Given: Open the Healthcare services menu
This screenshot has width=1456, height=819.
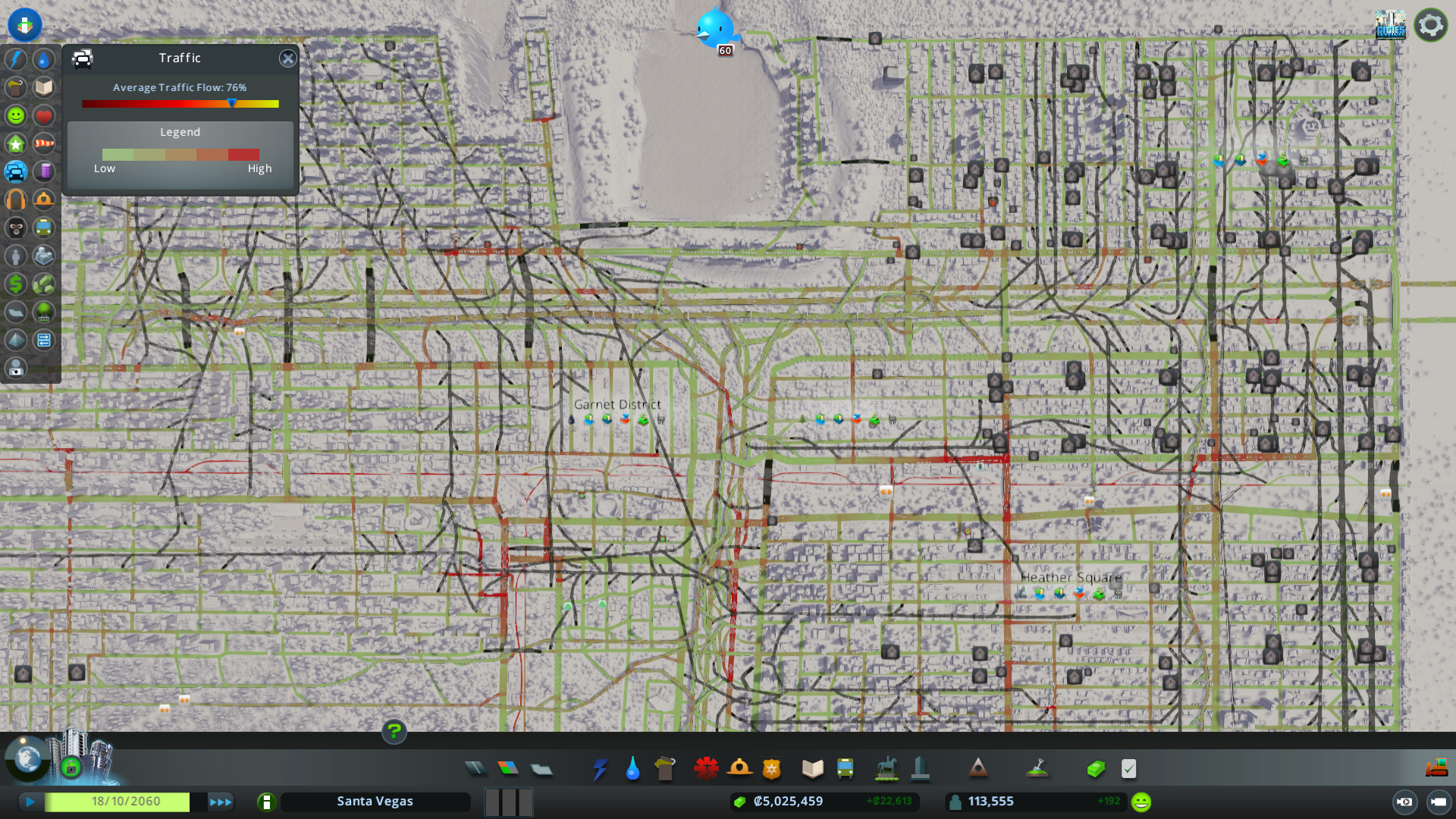Looking at the screenshot, I should (706, 769).
